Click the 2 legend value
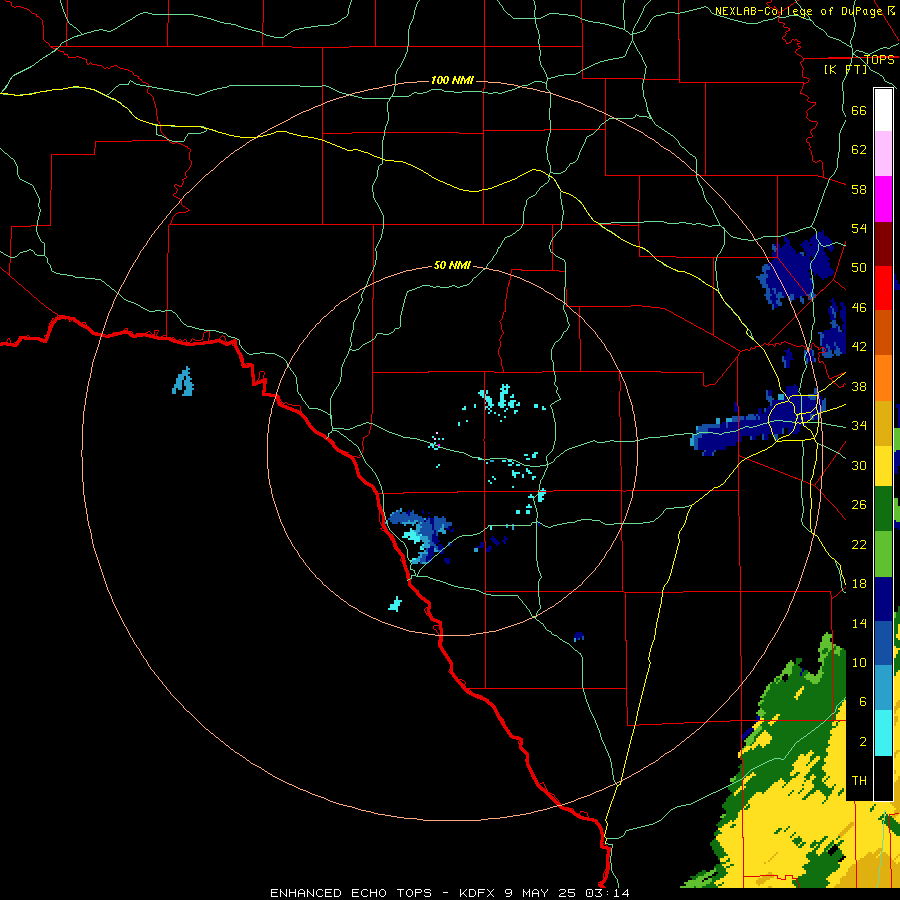 [862, 741]
